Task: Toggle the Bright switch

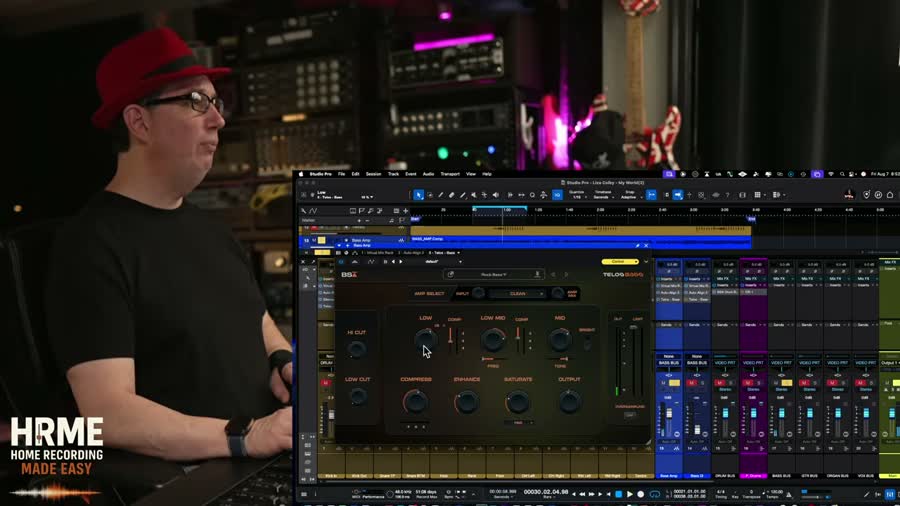Action: coord(587,343)
